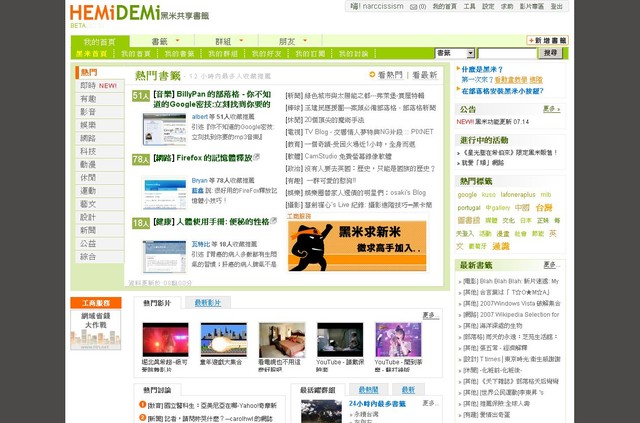Open the Firefox 記憶體釋放 bookmark thumbnail
This screenshot has width=640, height=423.
tap(164, 193)
